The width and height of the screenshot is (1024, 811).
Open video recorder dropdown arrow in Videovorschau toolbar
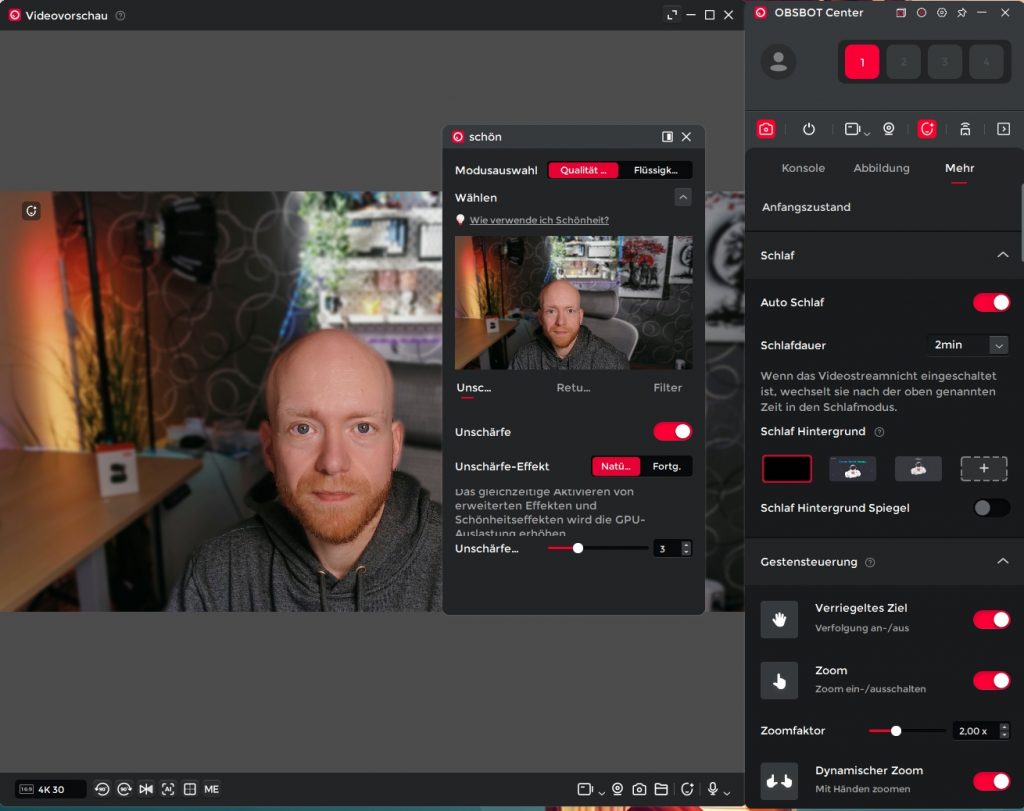point(601,793)
